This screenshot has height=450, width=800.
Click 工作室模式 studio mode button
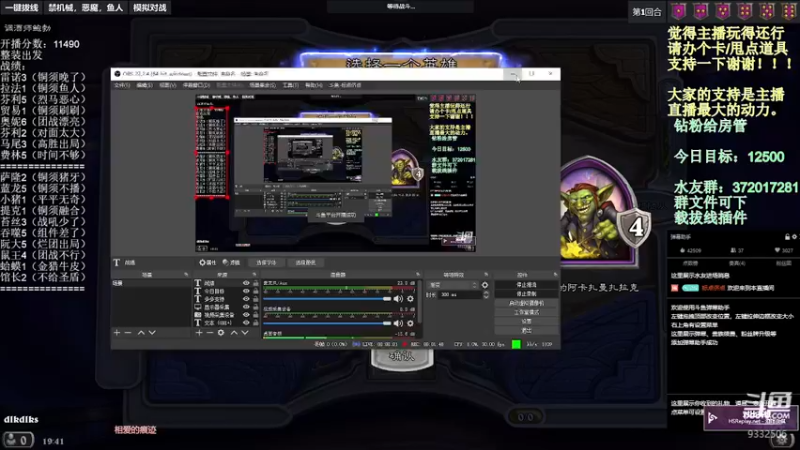point(527,312)
